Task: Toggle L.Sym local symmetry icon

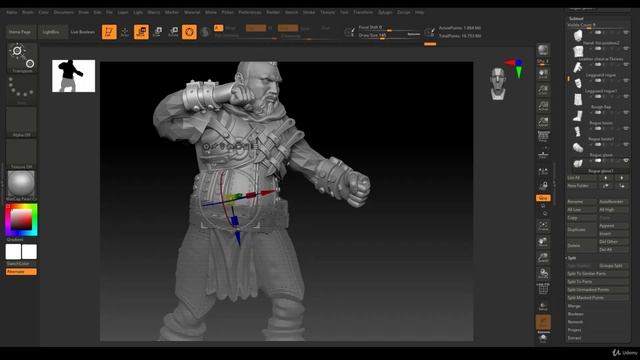Action: 543,171
